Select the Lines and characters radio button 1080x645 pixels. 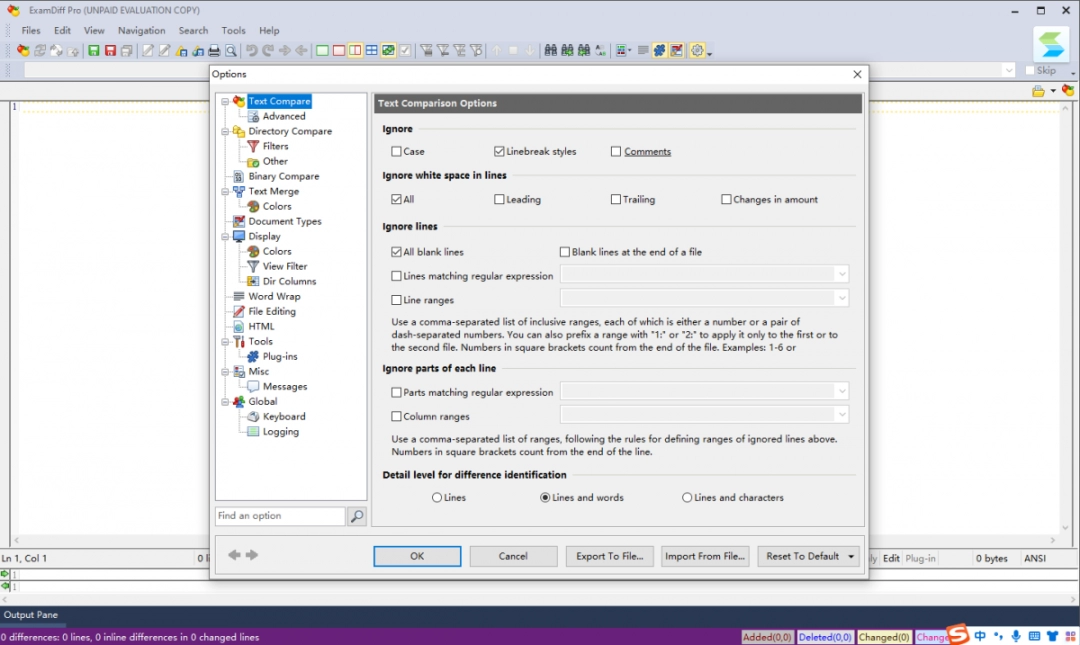[x=687, y=497]
